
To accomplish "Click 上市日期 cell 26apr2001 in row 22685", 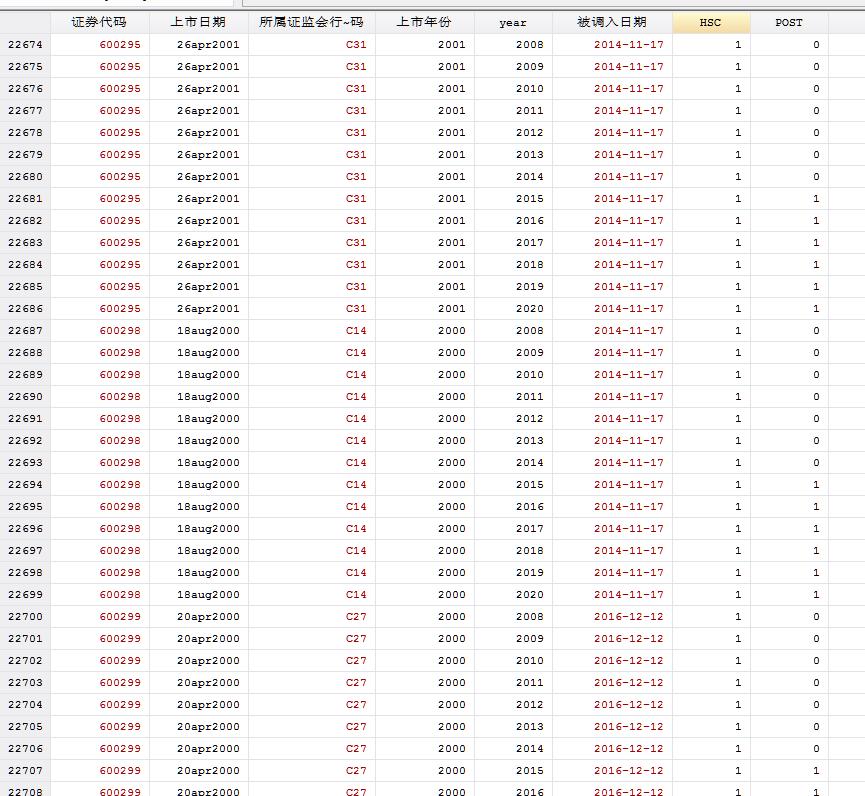I will (x=199, y=287).
